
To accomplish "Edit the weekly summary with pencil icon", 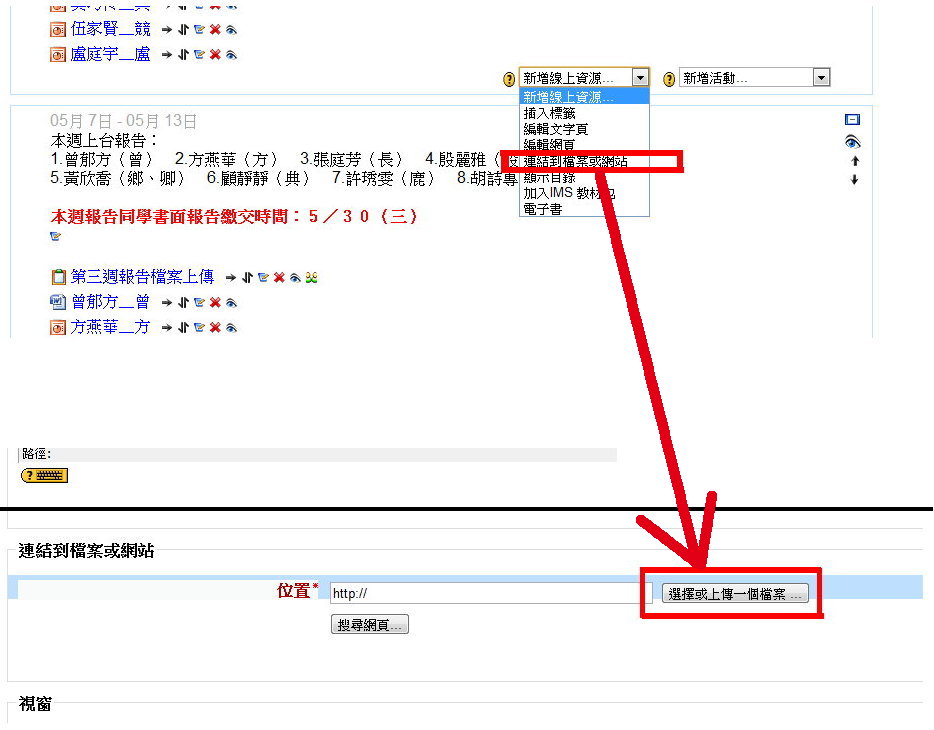I will (x=56, y=237).
